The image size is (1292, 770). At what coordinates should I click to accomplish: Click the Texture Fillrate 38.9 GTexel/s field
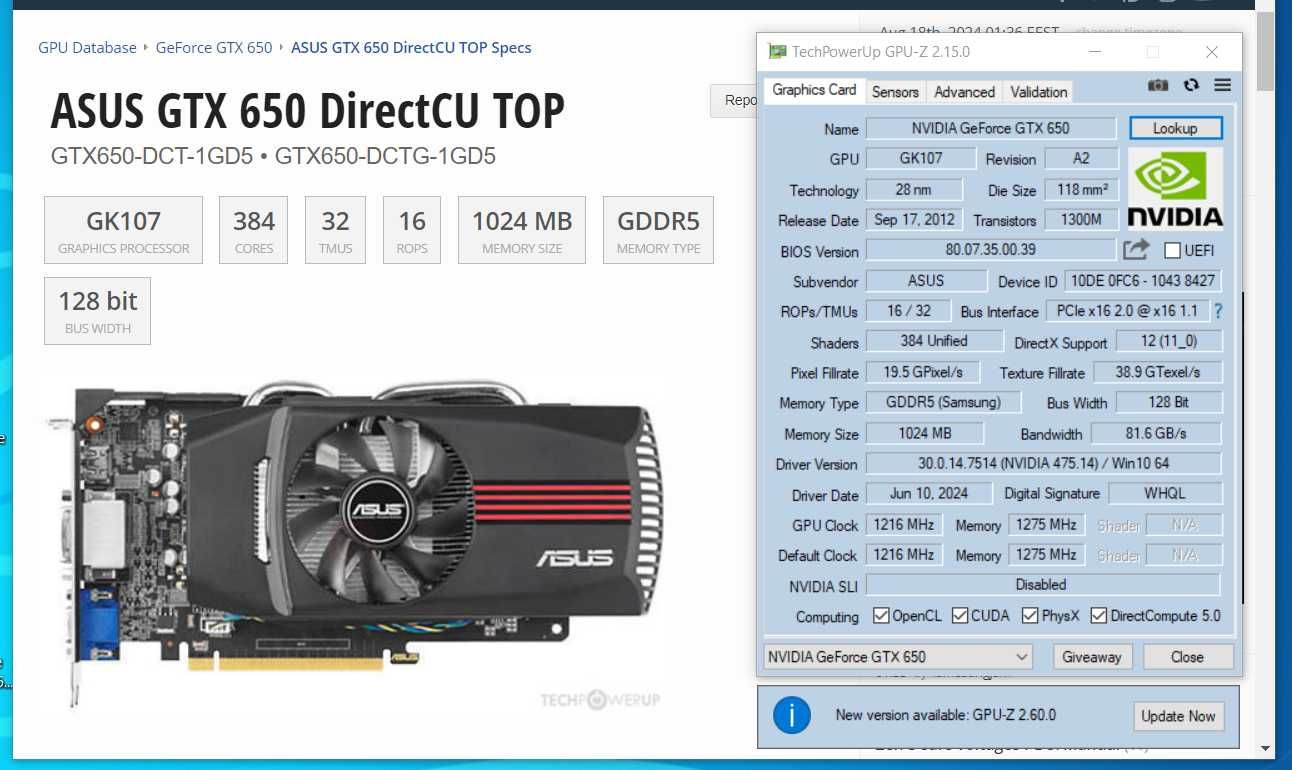click(x=1156, y=372)
